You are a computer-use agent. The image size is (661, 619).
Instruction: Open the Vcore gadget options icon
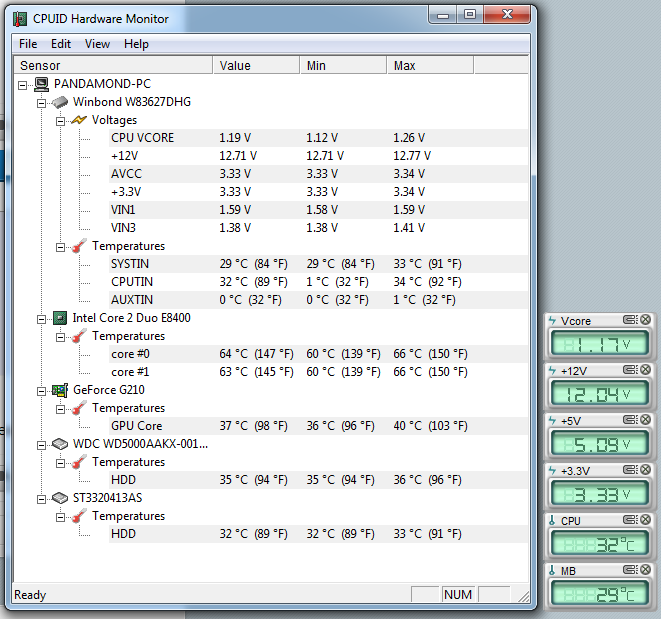(x=631, y=320)
